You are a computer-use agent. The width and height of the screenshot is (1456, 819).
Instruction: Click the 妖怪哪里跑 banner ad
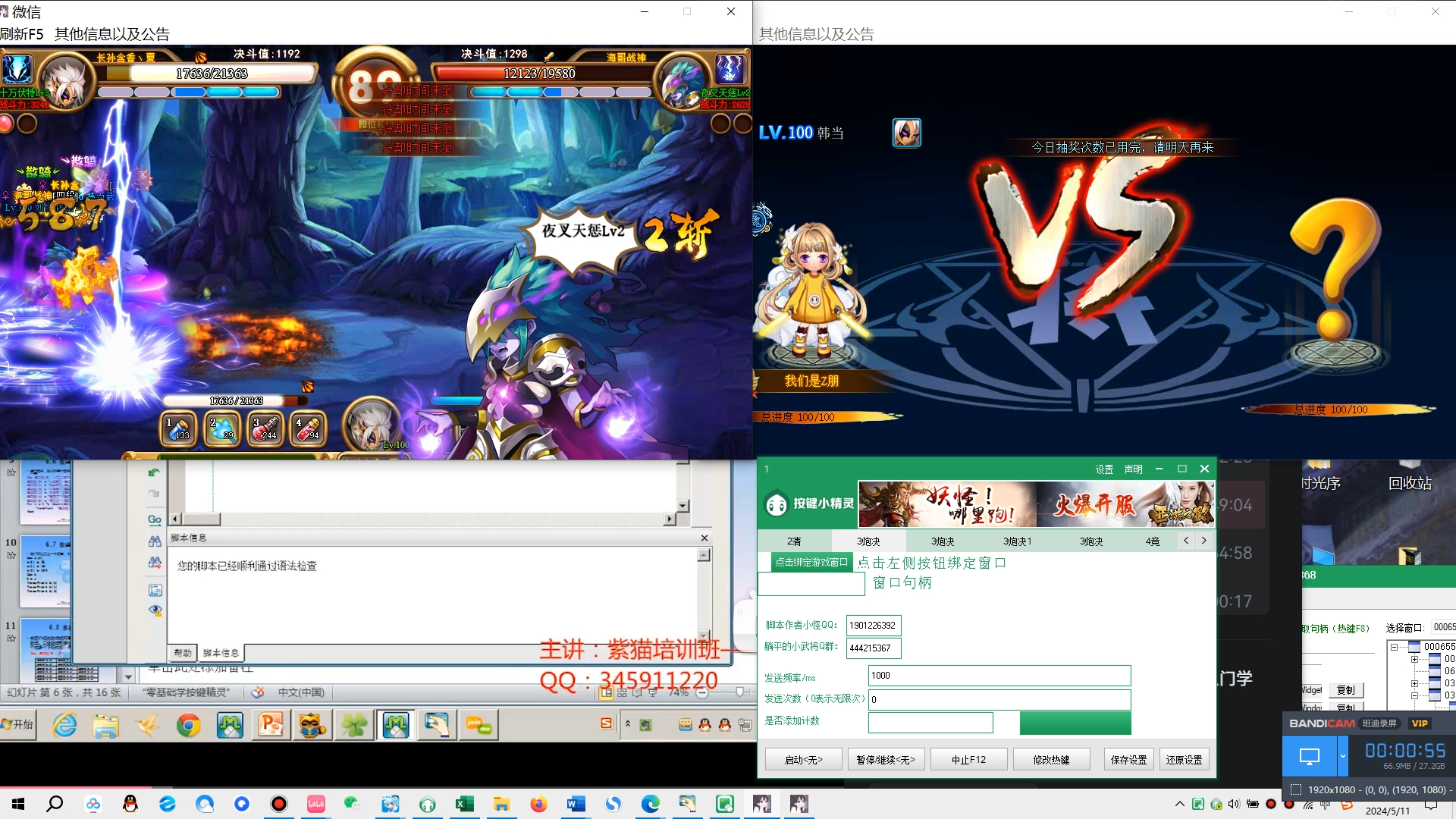[947, 504]
